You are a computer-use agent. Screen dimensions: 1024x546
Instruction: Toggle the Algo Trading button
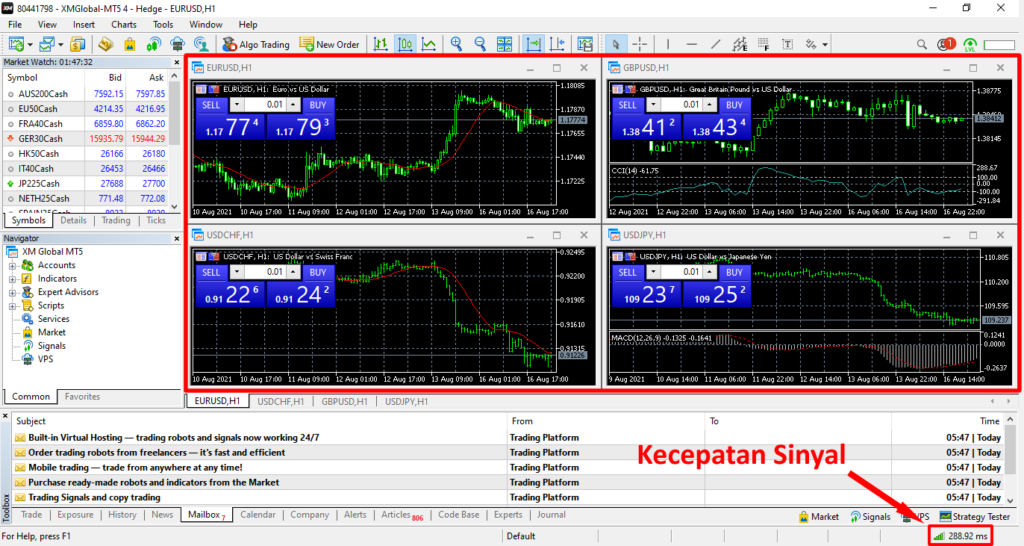pos(256,44)
